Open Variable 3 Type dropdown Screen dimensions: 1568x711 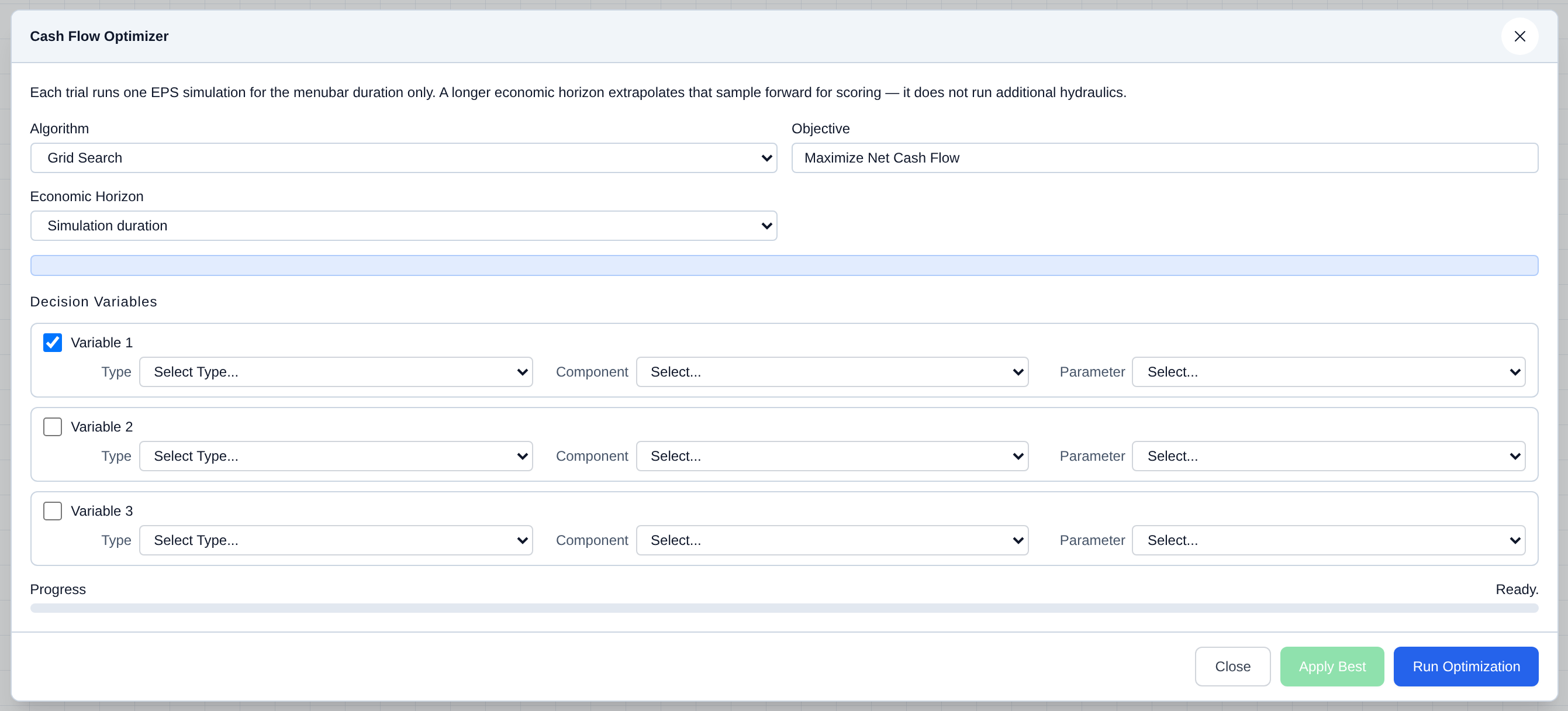pos(336,539)
